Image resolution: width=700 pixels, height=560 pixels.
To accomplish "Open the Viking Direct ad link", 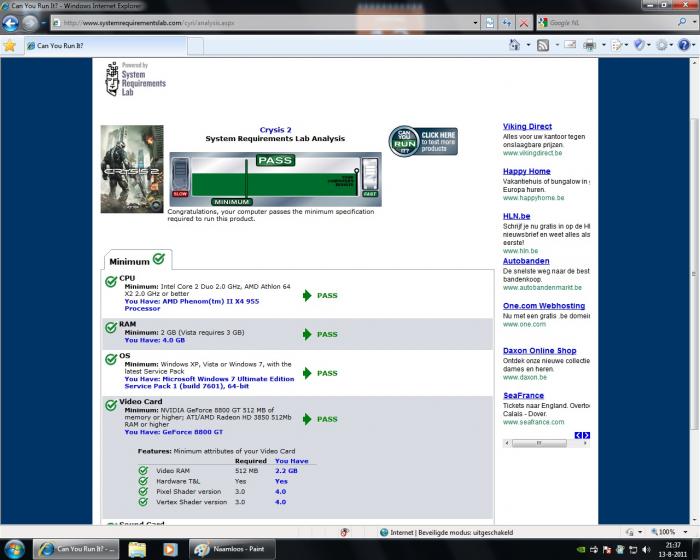I will click(x=527, y=127).
